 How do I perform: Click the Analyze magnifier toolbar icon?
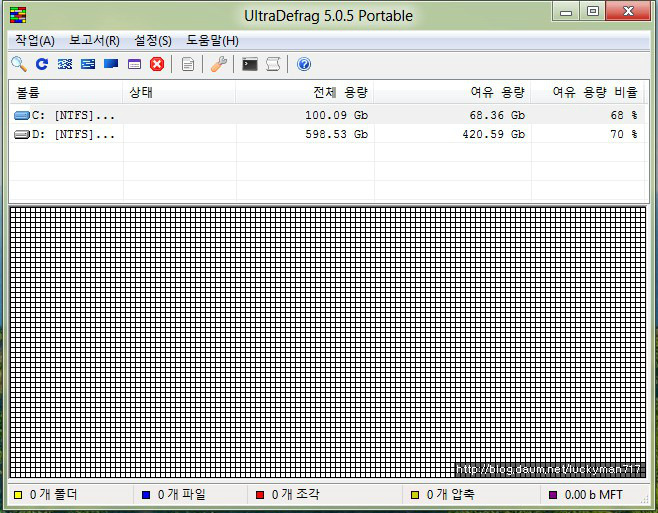coord(19,64)
